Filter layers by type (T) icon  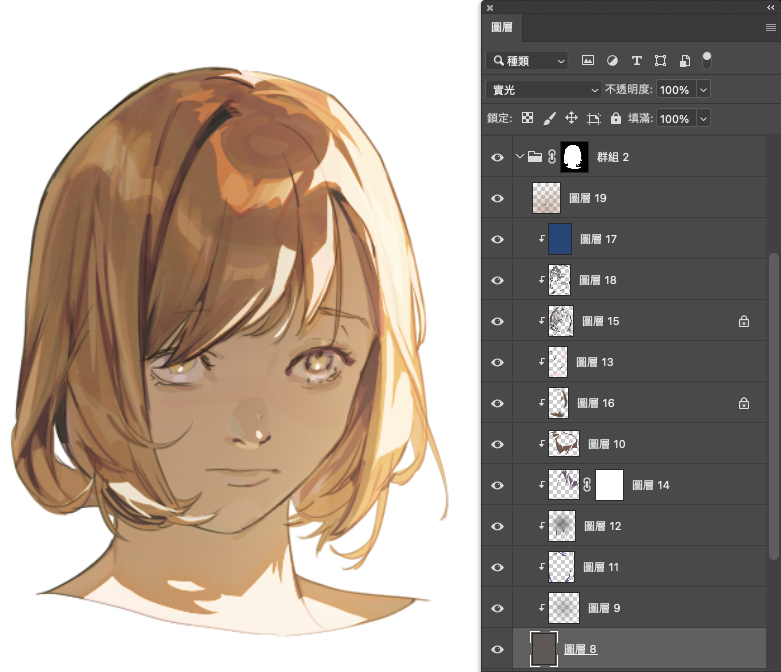636,61
